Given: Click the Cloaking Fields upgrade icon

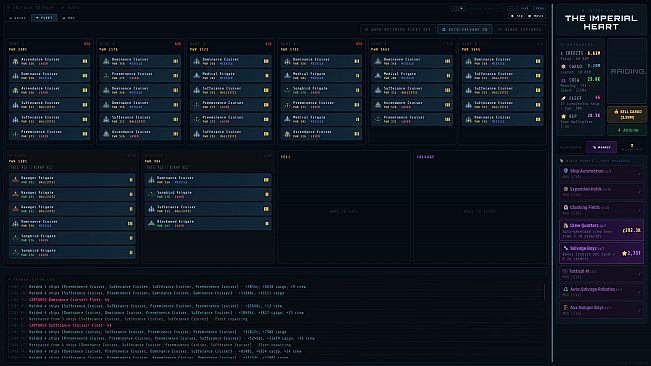Looking at the screenshot, I should point(565,207).
